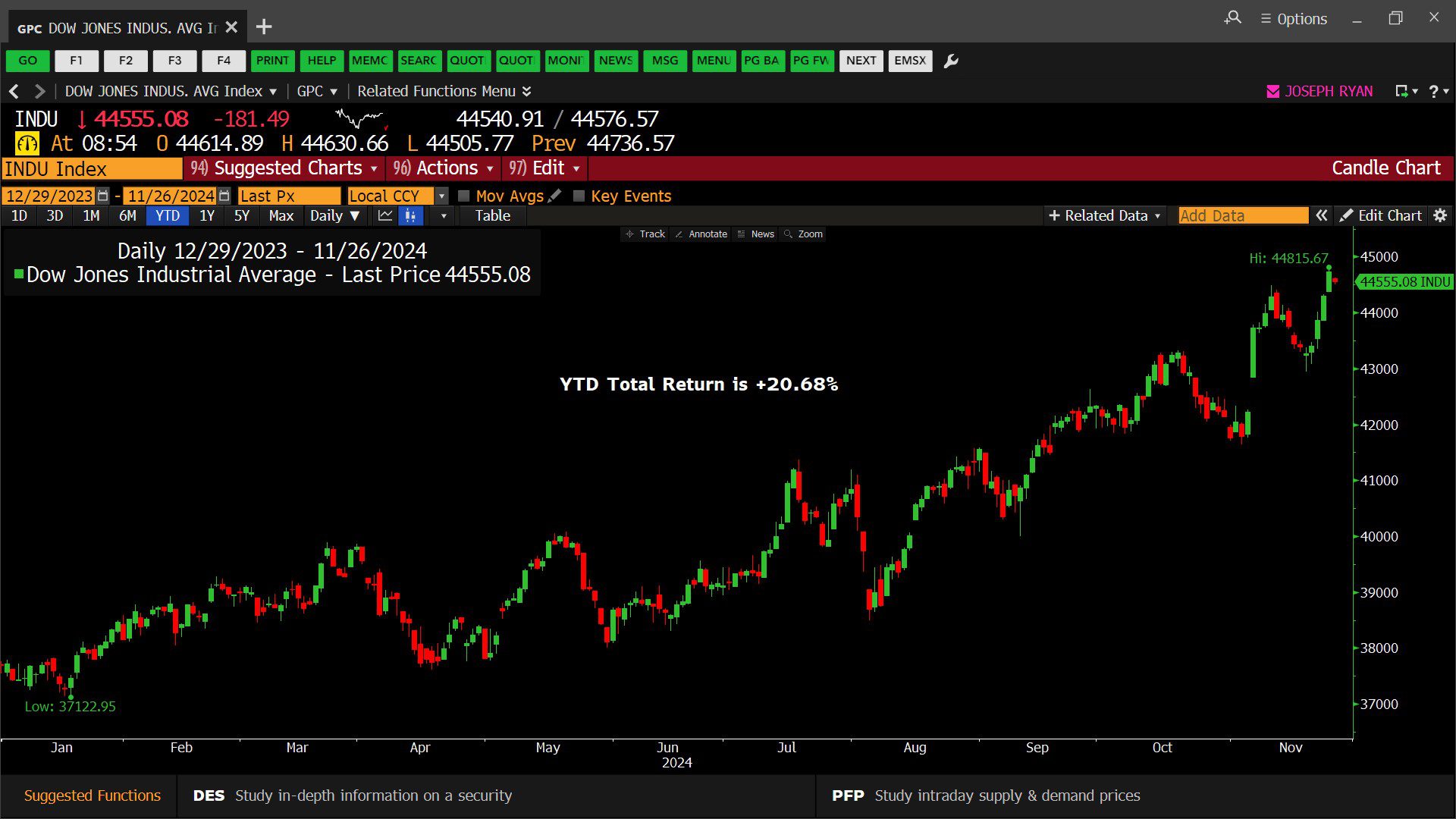This screenshot has height=819, width=1456.
Task: Open the message envelope icon
Action: coord(1273,91)
